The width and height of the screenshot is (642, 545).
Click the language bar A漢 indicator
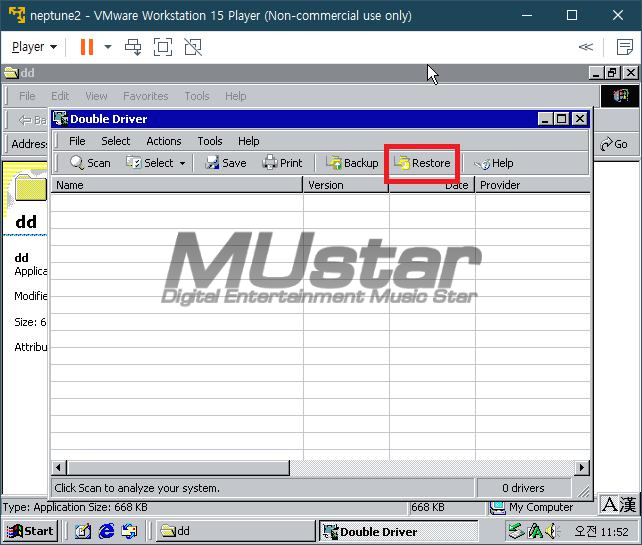[619, 504]
